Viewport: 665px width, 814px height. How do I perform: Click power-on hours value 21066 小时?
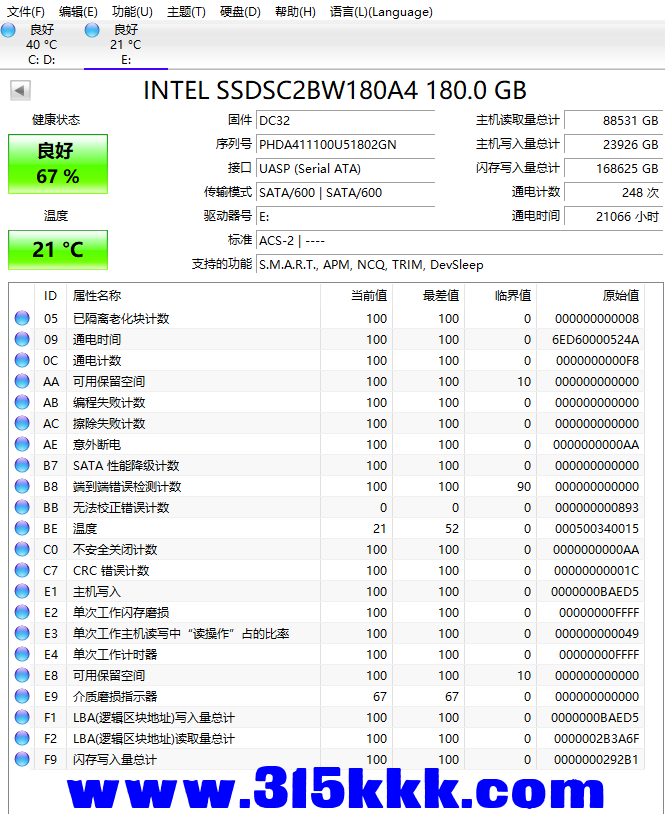tap(613, 216)
